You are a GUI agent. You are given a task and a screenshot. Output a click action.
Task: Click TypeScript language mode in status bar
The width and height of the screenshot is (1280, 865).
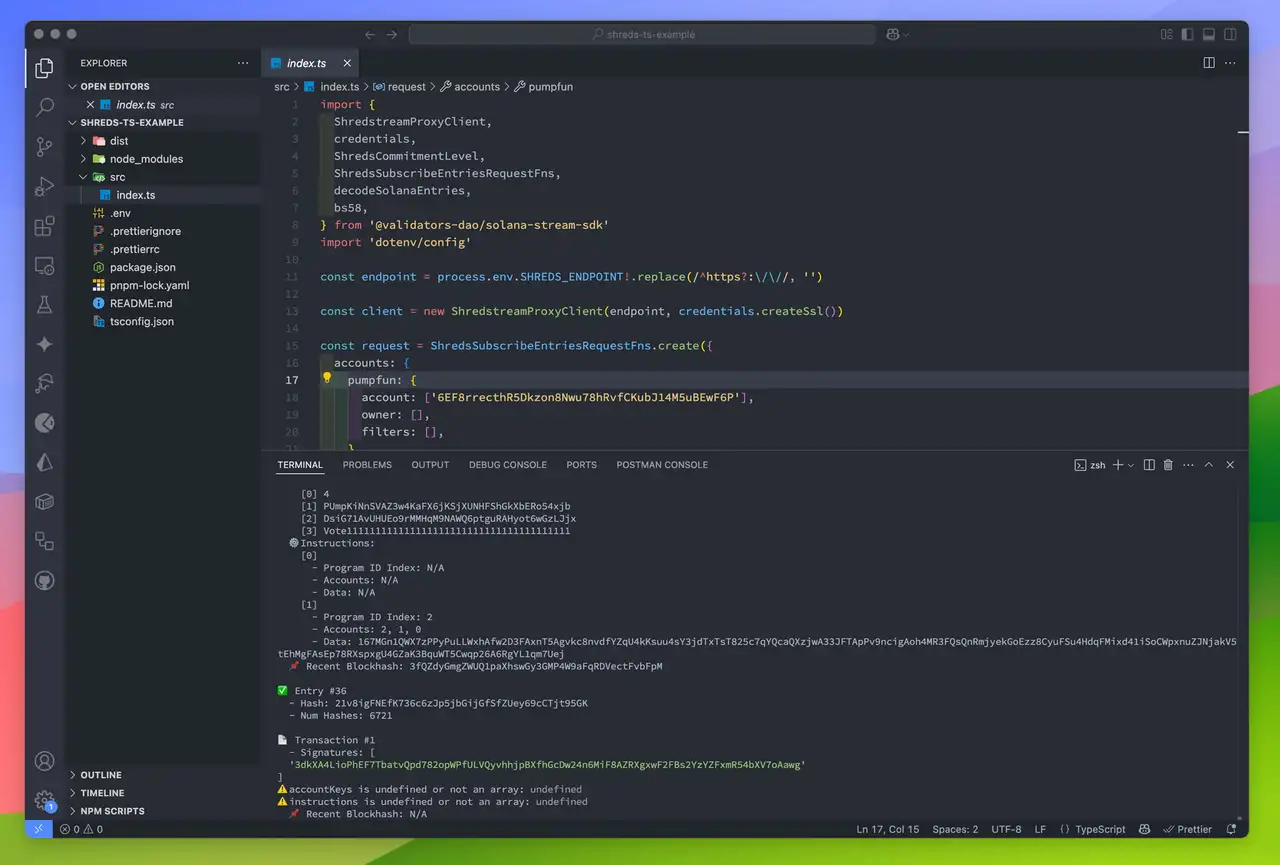1100,829
